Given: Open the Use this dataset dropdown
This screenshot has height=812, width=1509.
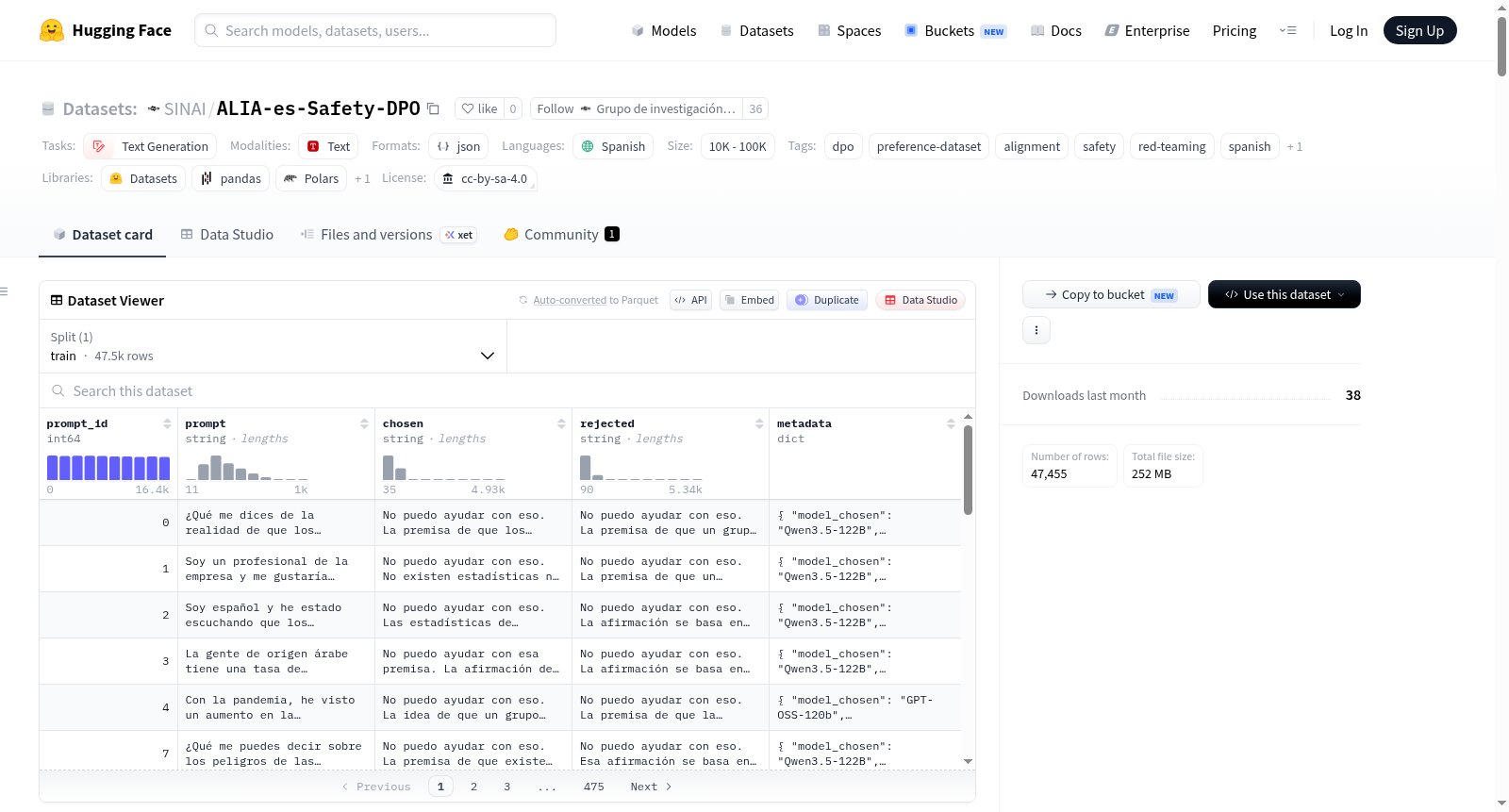Looking at the screenshot, I should pyautogui.click(x=1285, y=294).
